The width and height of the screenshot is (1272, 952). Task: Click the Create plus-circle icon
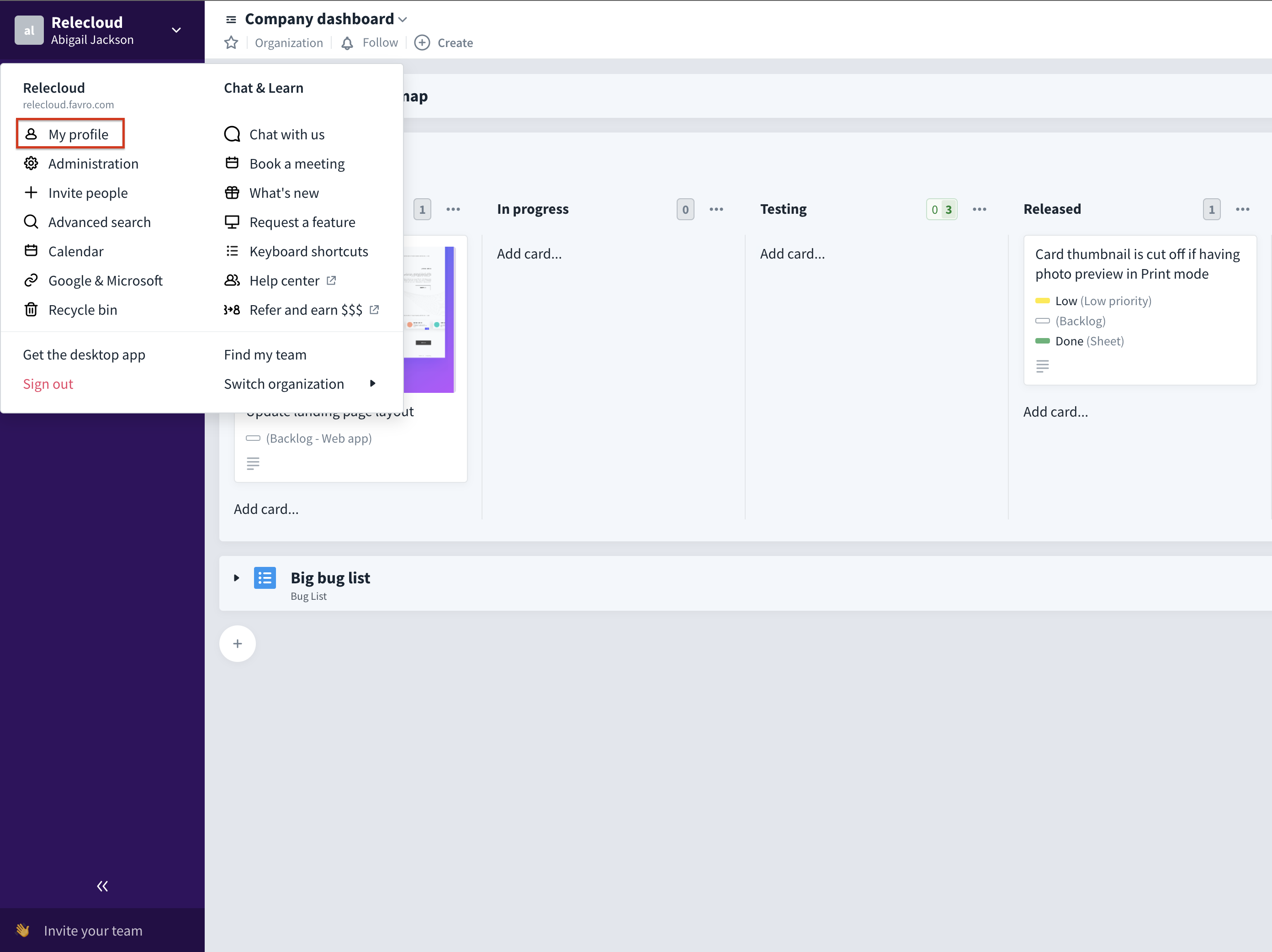[422, 43]
